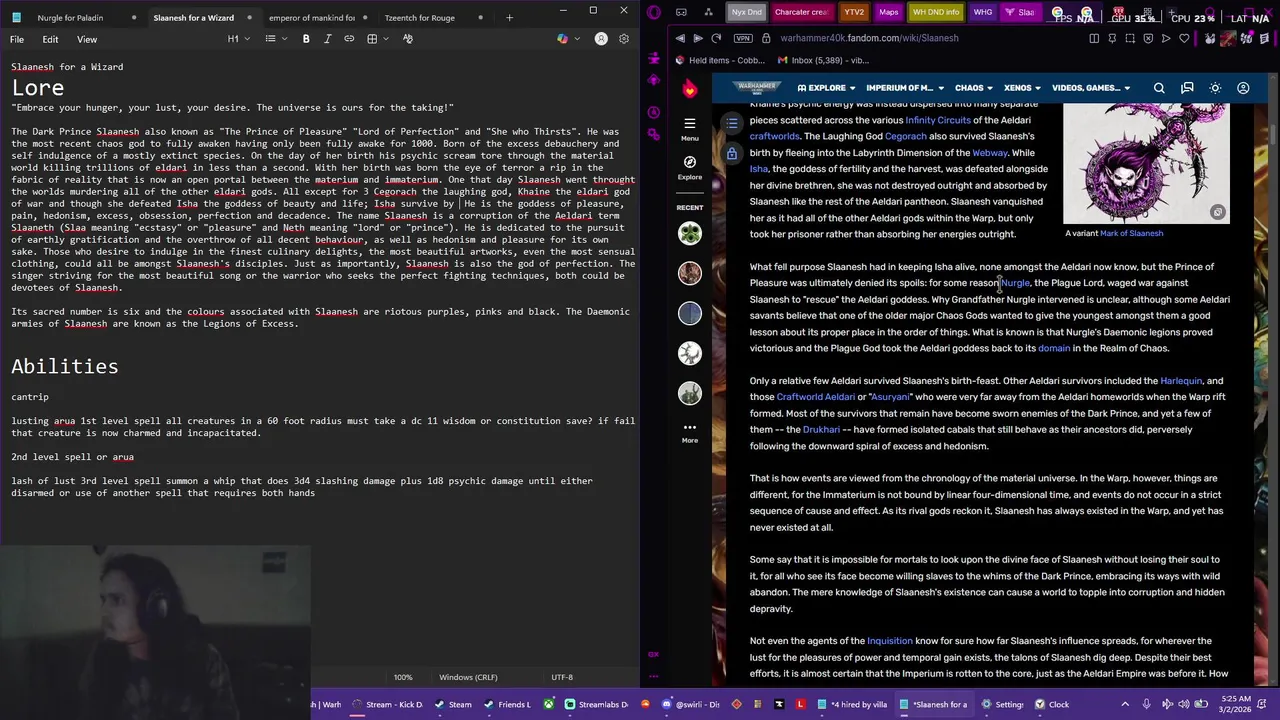Follow the Drukhari link

[821, 430]
